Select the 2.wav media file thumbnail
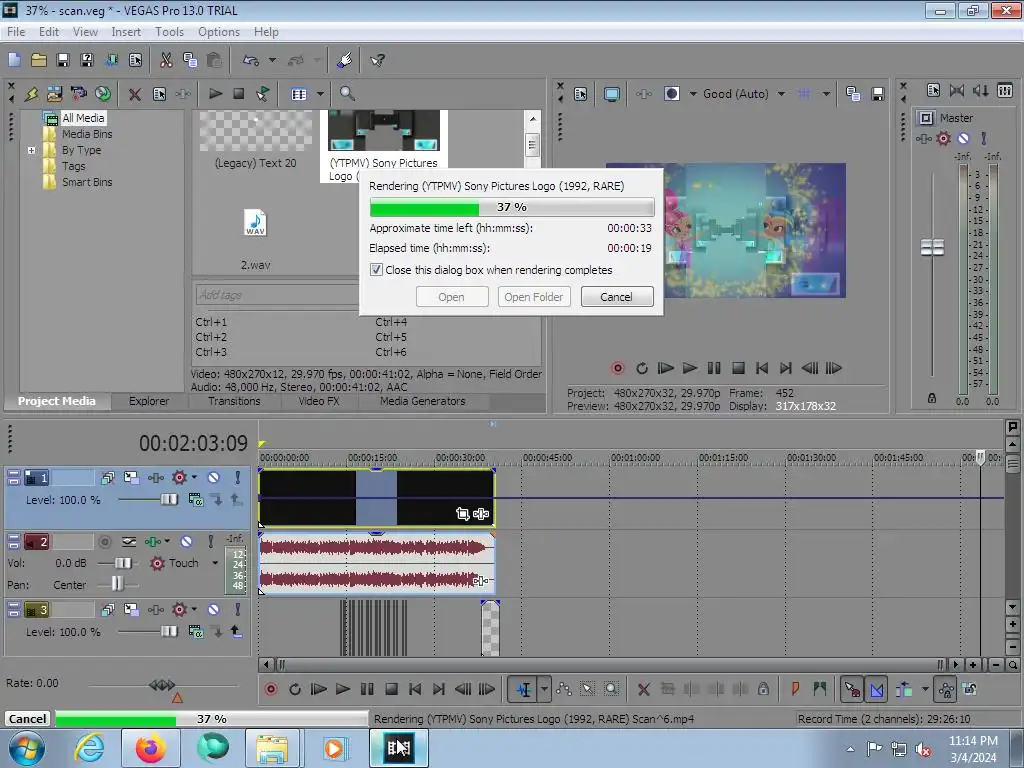This screenshot has height=768, width=1024. click(255, 223)
